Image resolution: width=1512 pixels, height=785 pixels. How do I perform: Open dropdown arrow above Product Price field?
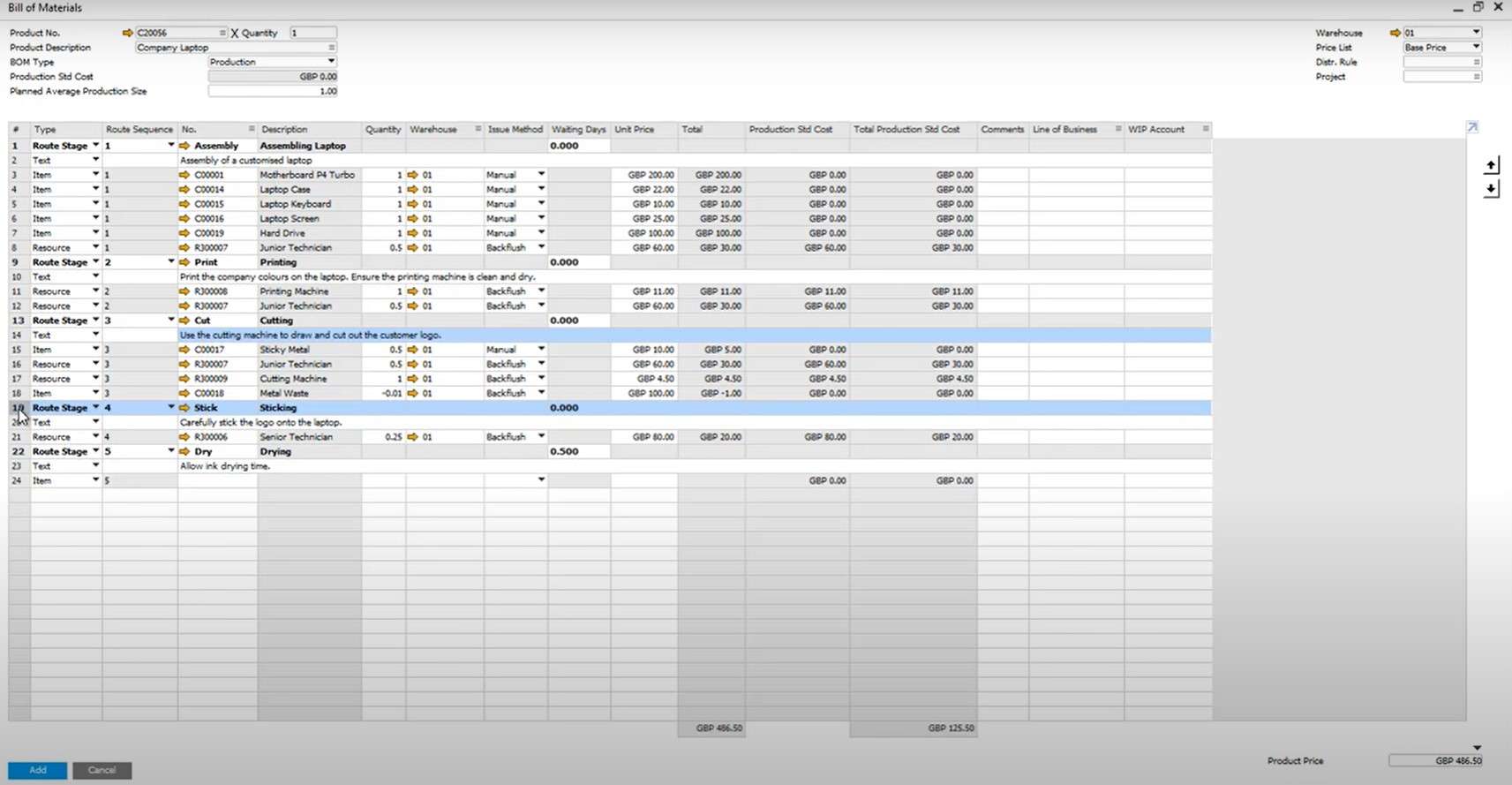tap(1477, 748)
